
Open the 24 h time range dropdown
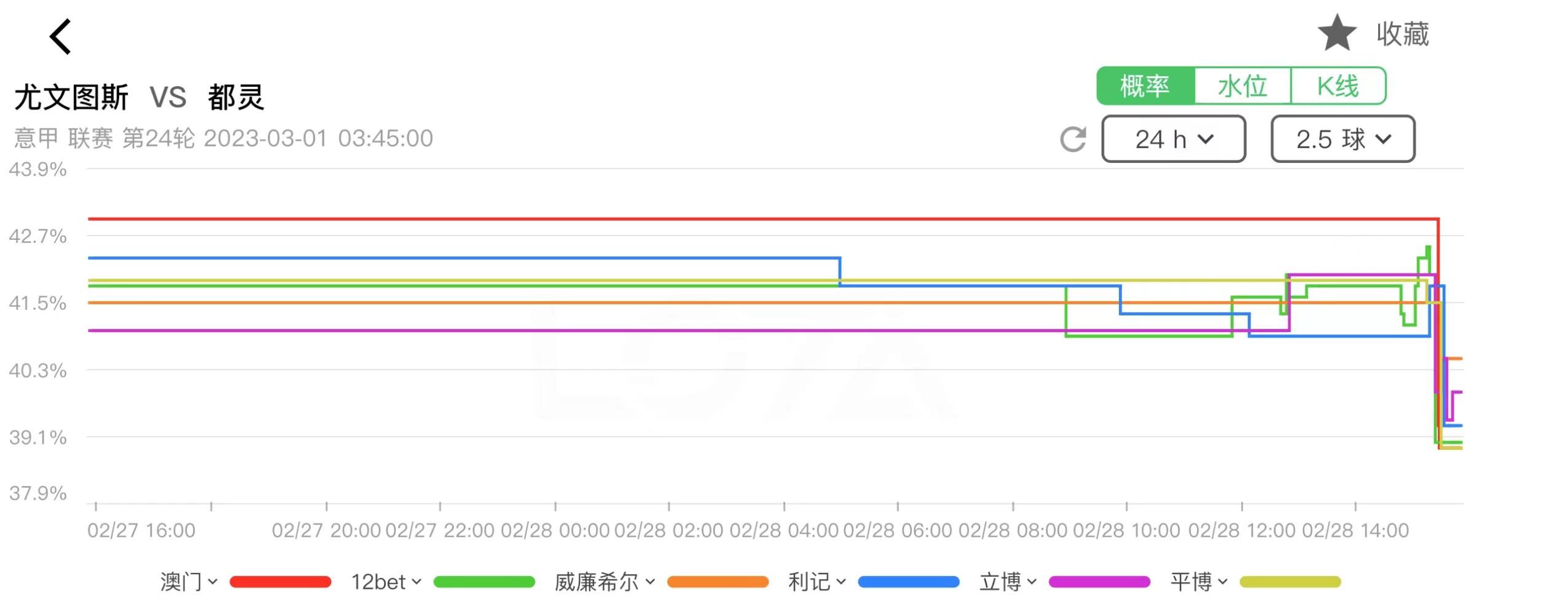tap(1174, 139)
